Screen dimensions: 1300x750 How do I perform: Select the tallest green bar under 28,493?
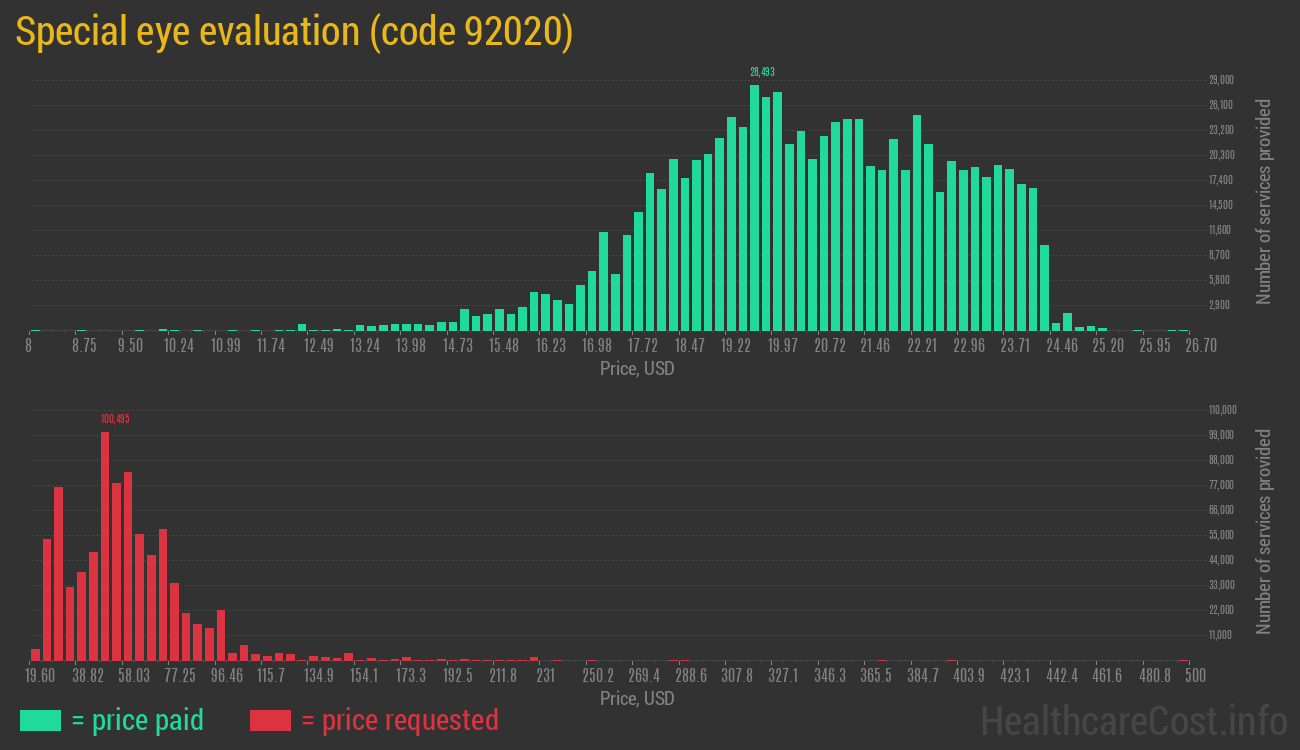point(755,208)
